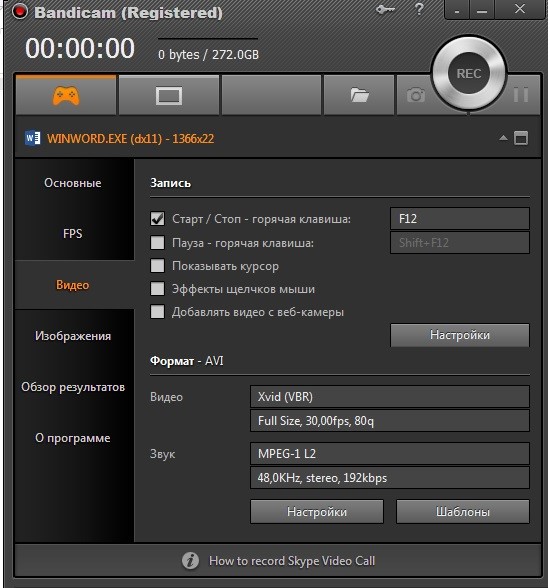The width and height of the screenshot is (548, 588).
Task: Click Настройки button under Запись options
Action: [460, 335]
